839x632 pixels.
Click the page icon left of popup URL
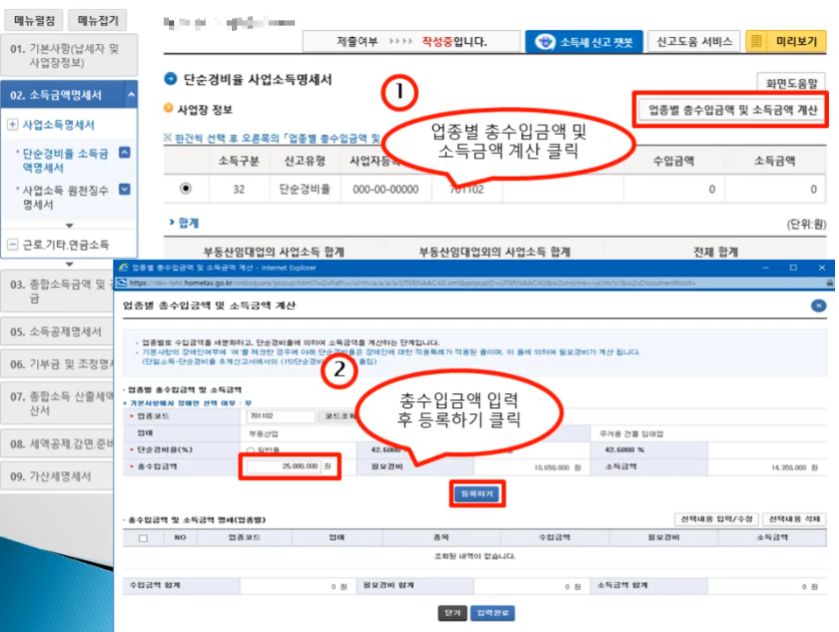pyautogui.click(x=122, y=283)
